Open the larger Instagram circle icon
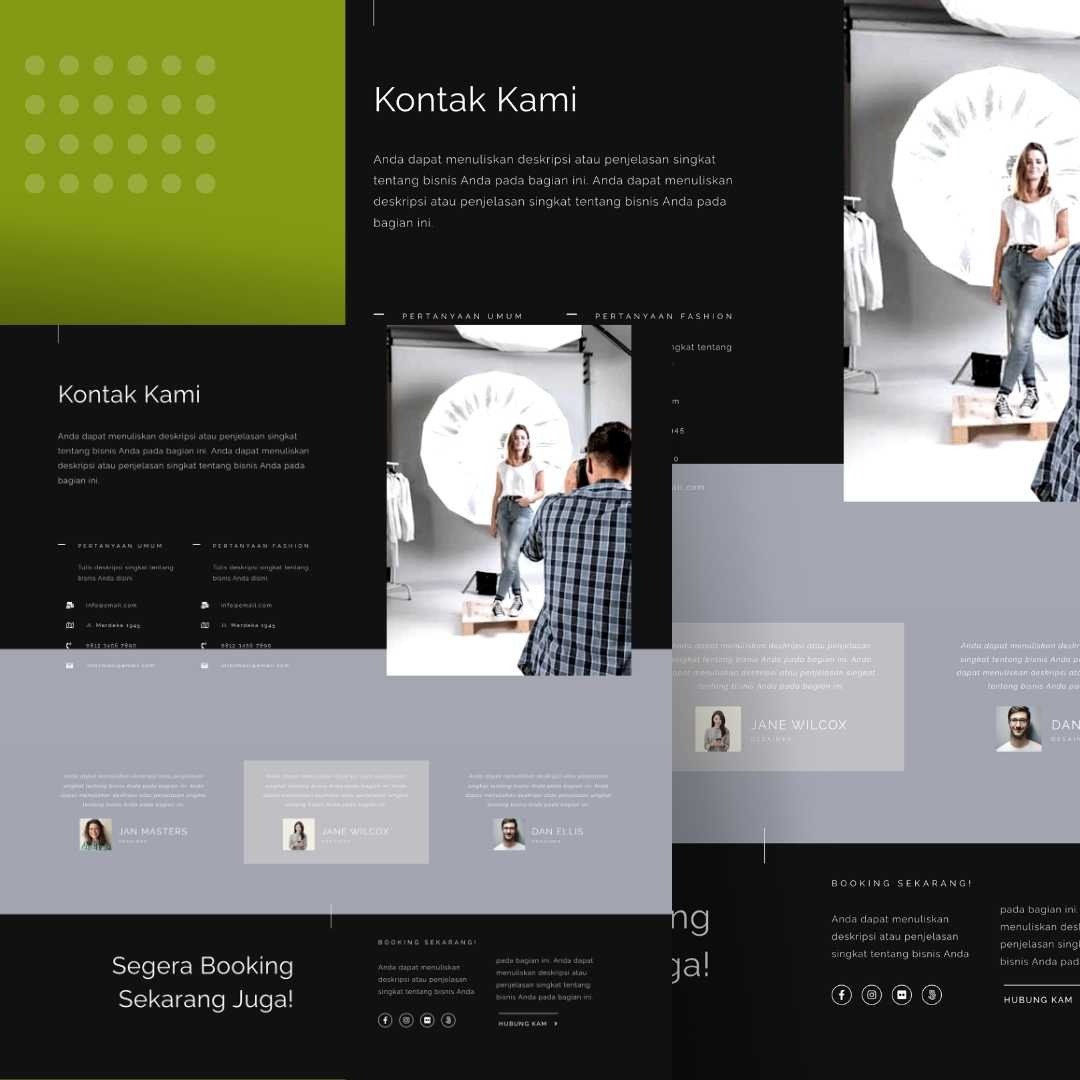 pos(872,995)
